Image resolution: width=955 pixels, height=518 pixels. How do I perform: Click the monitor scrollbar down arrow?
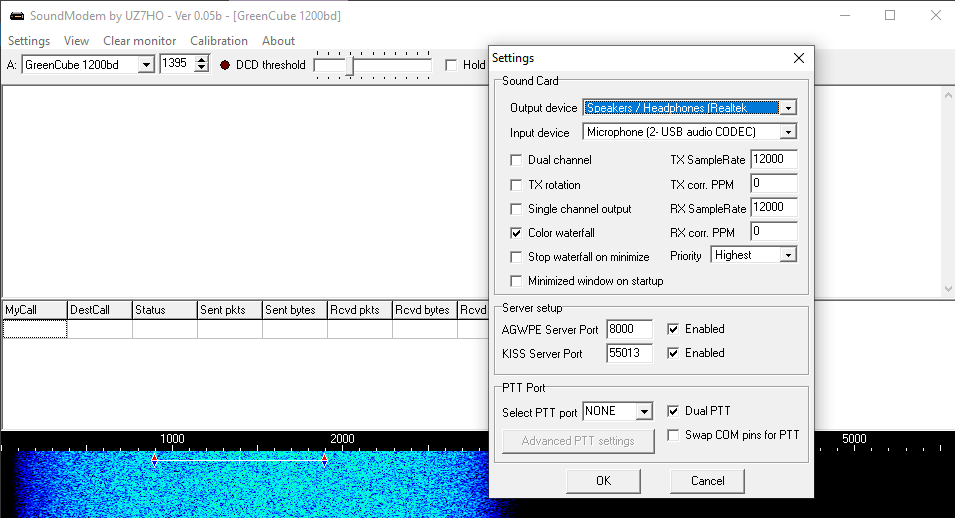click(948, 289)
